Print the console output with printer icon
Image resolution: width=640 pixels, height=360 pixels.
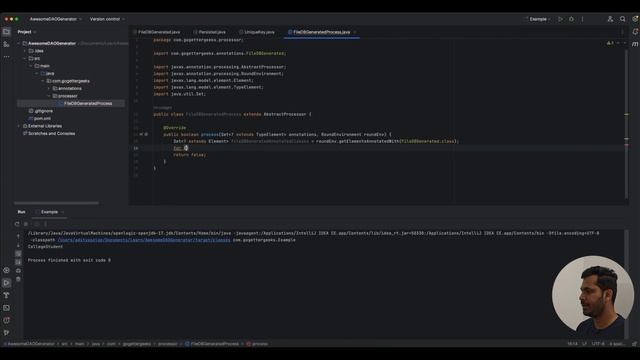pos(18,271)
